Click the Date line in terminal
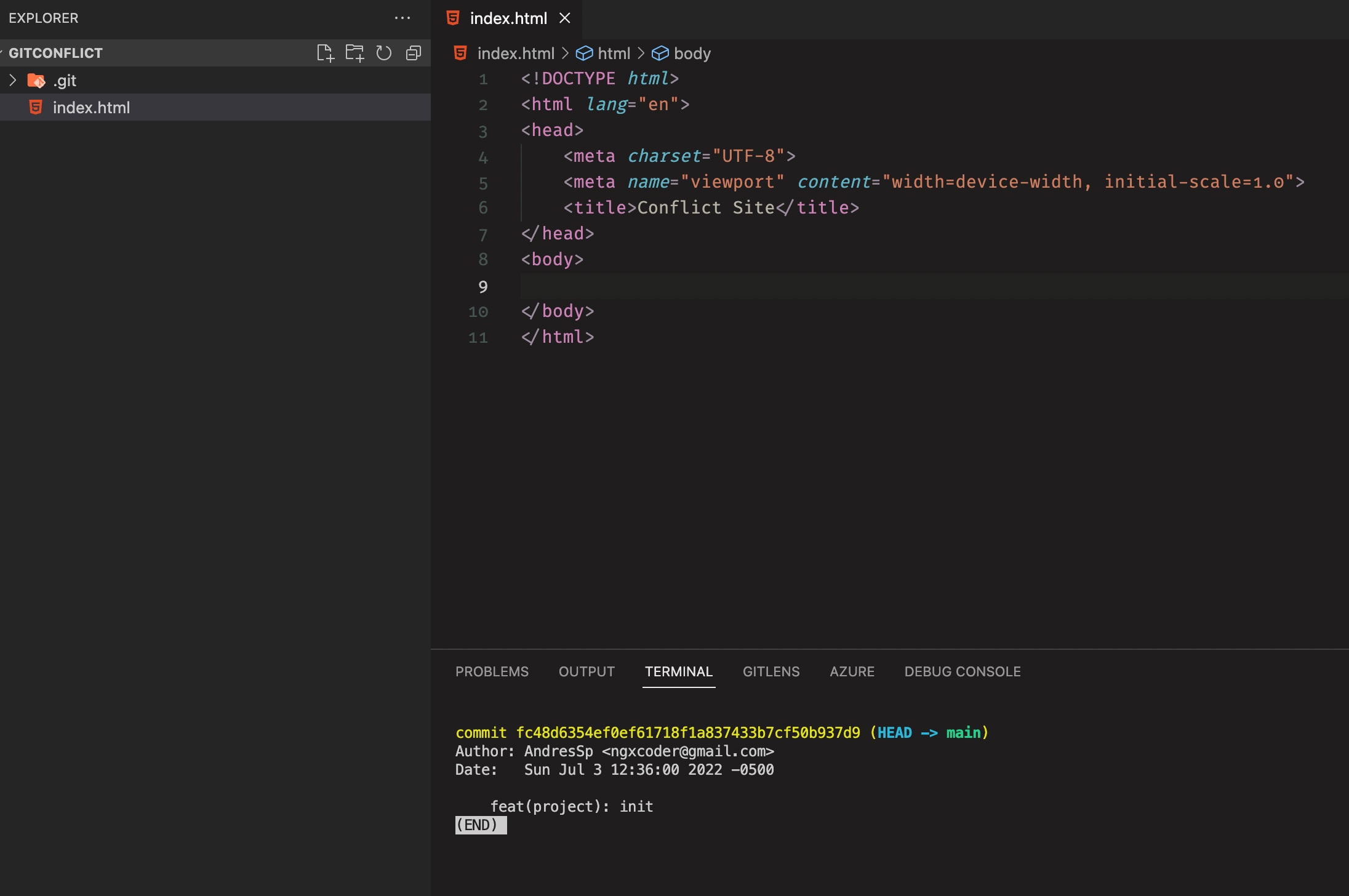The image size is (1349, 896). click(615, 769)
